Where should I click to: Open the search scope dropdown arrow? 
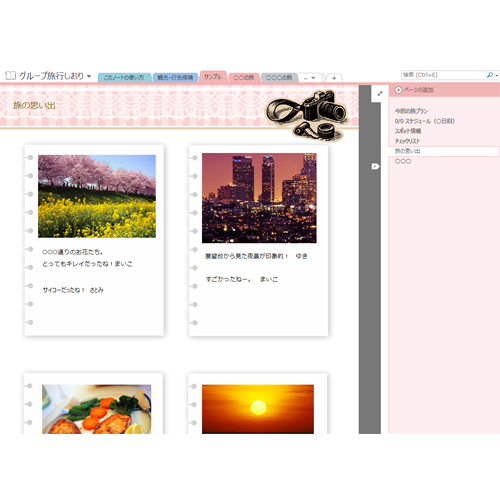[x=497, y=76]
